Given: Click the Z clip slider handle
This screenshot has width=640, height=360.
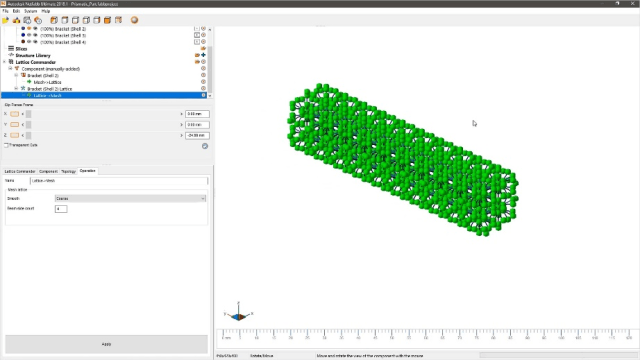Looking at the screenshot, I should click(28, 135).
